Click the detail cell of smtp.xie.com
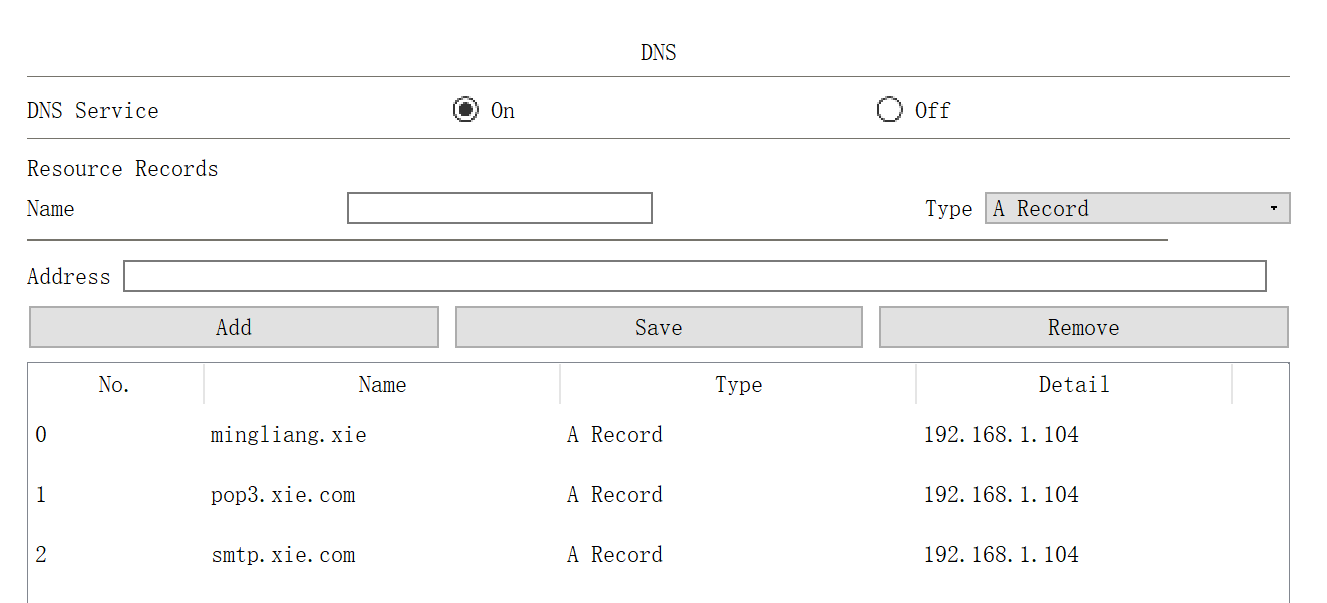 (x=1001, y=555)
